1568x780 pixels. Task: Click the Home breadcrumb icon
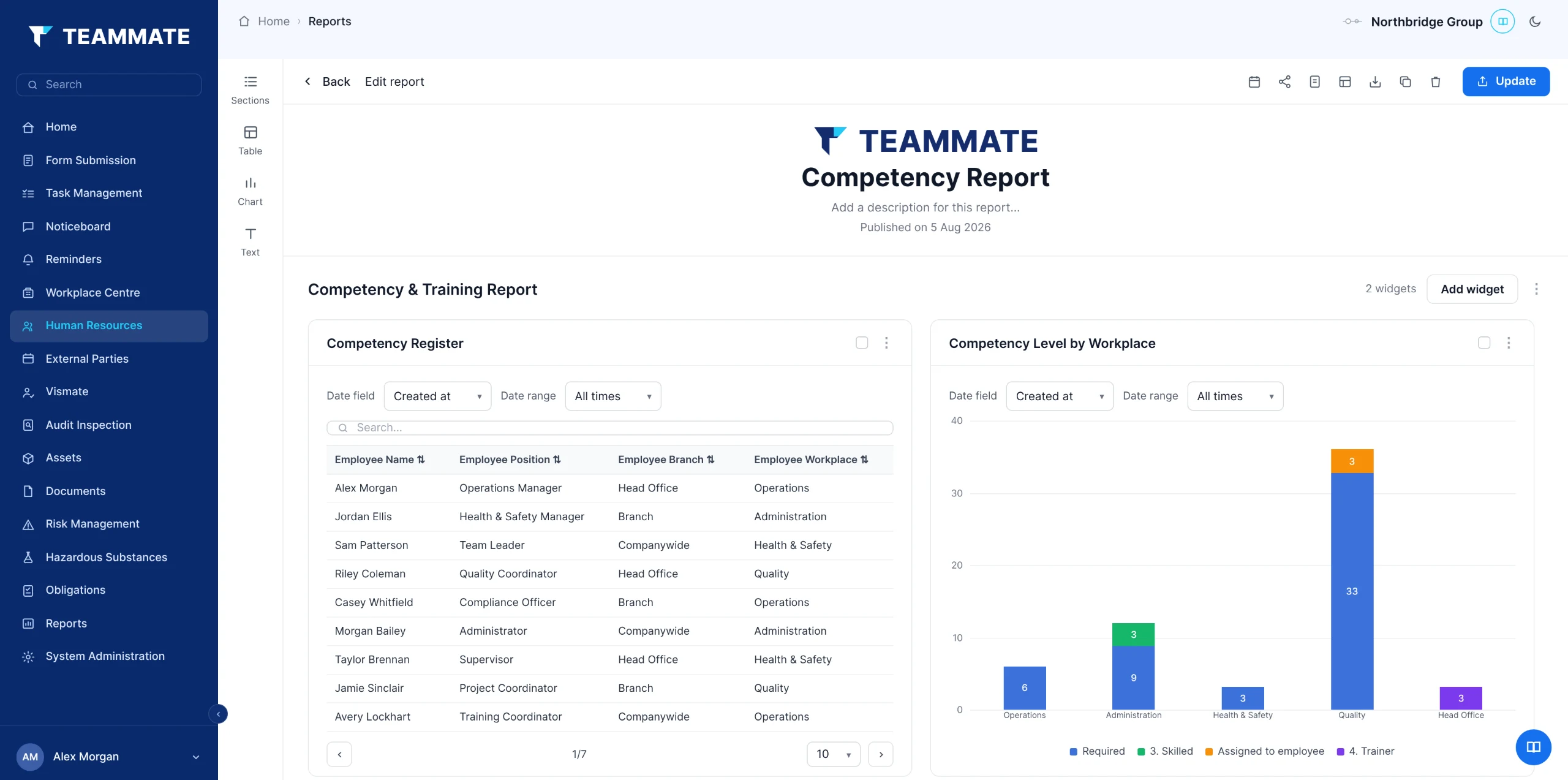click(x=244, y=21)
